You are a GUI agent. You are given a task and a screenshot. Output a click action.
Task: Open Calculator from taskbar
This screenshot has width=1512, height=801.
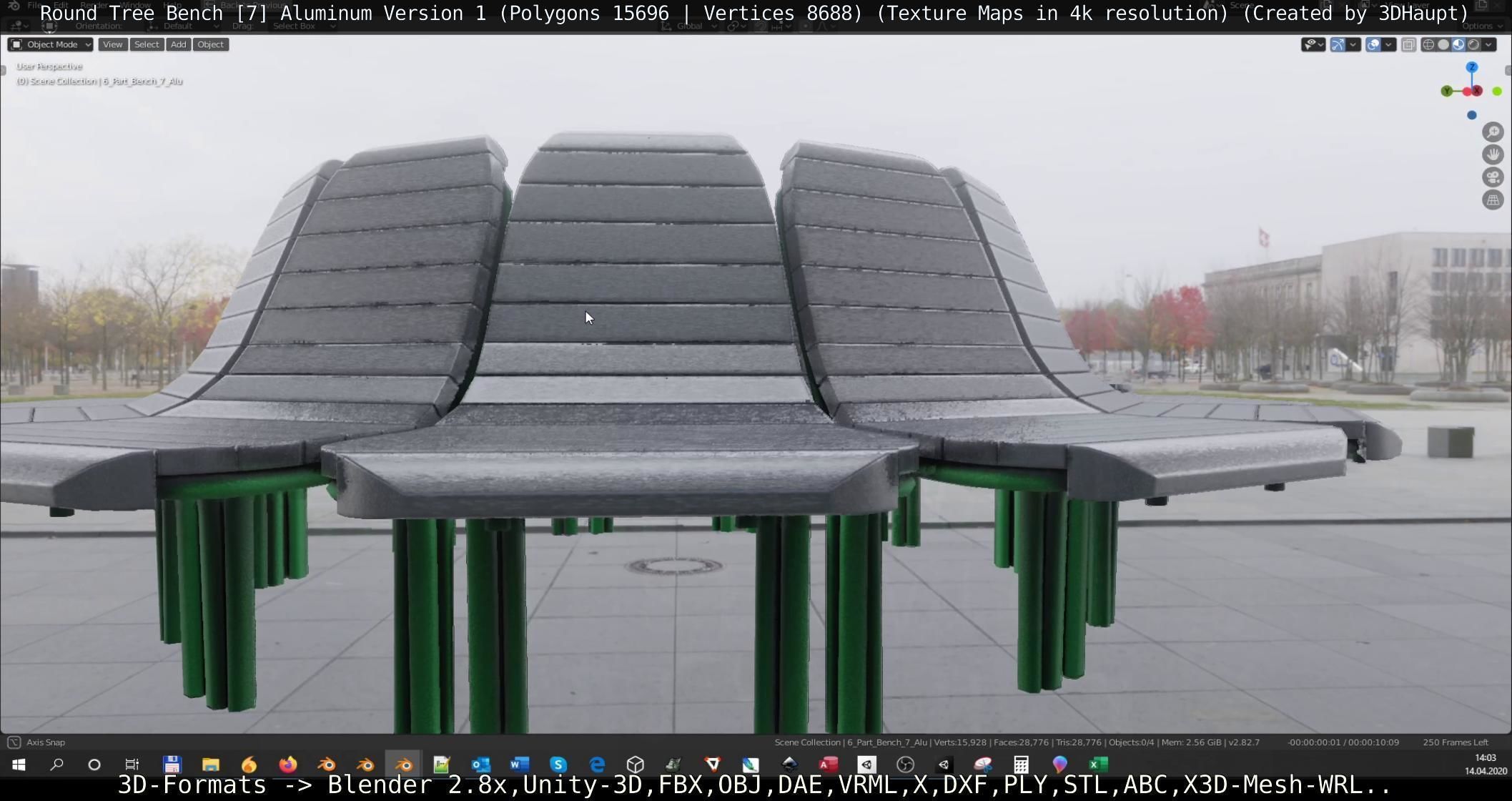click(x=1021, y=765)
